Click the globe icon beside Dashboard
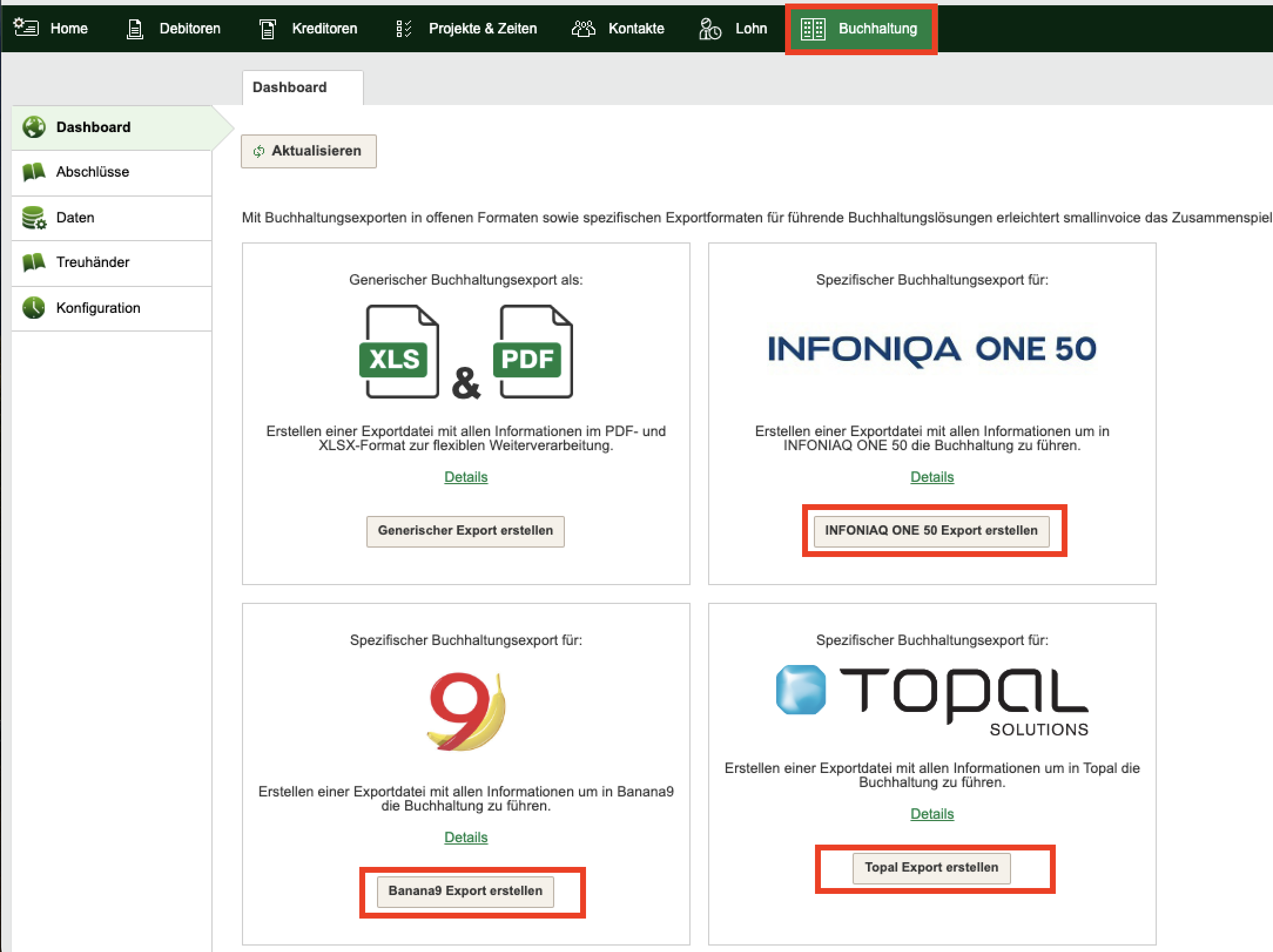 click(x=34, y=127)
